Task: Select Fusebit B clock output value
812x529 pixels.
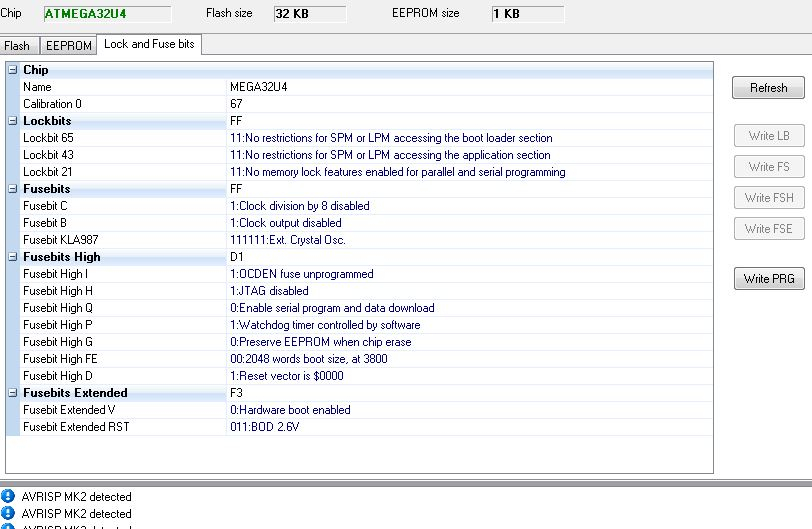Action: [x=469, y=223]
